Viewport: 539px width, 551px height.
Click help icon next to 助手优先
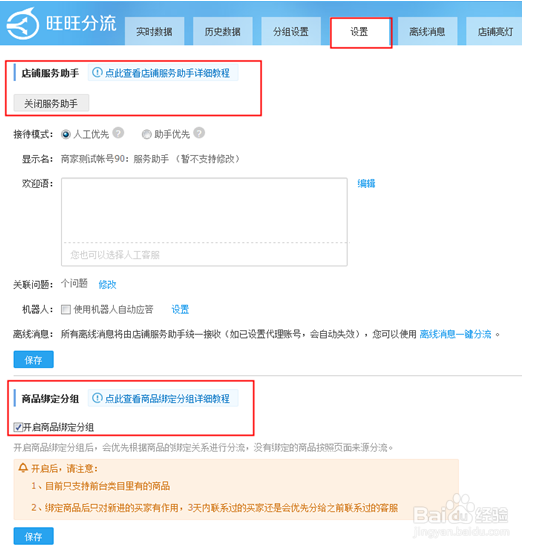tap(199, 133)
